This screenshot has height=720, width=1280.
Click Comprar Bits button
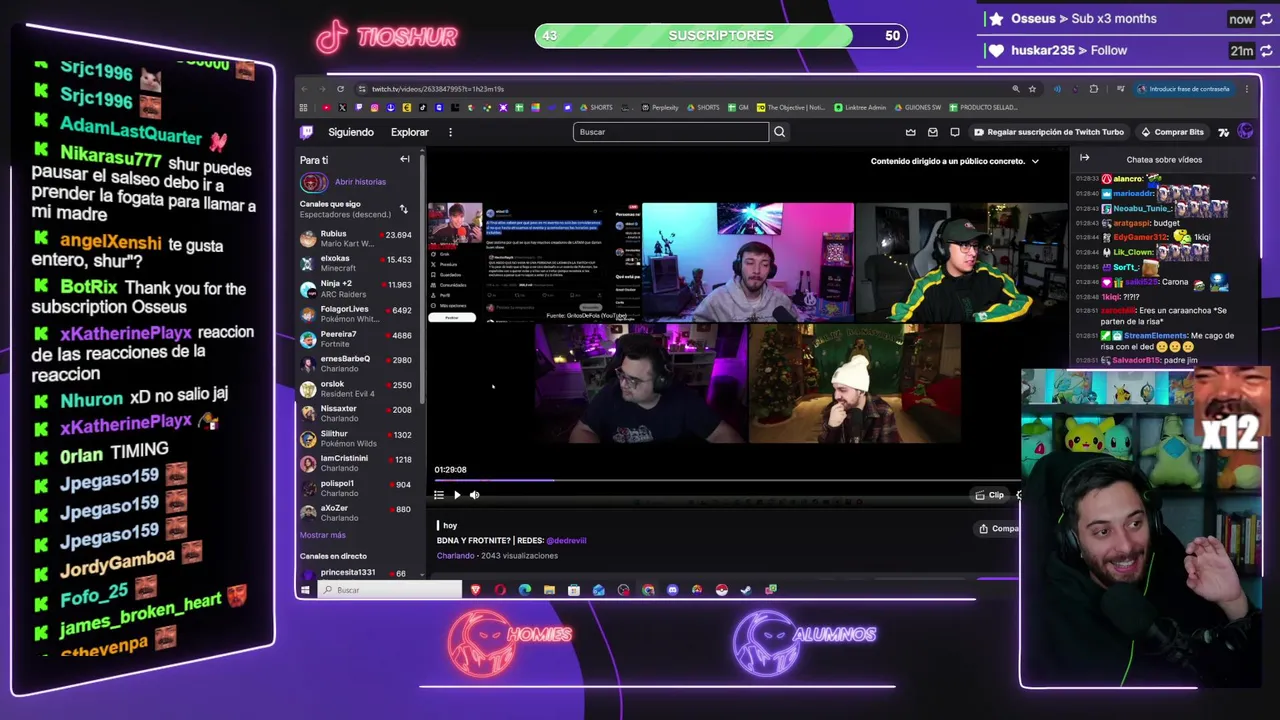pos(1173,132)
